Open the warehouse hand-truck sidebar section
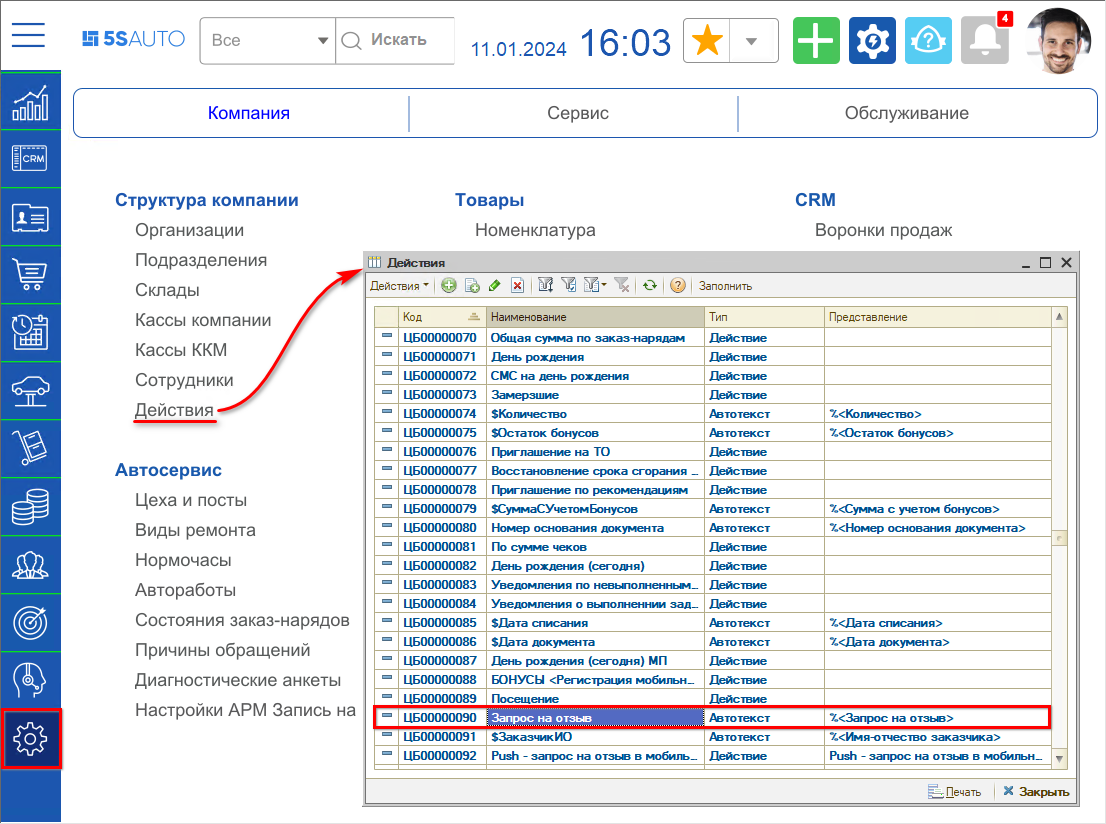 [30, 448]
